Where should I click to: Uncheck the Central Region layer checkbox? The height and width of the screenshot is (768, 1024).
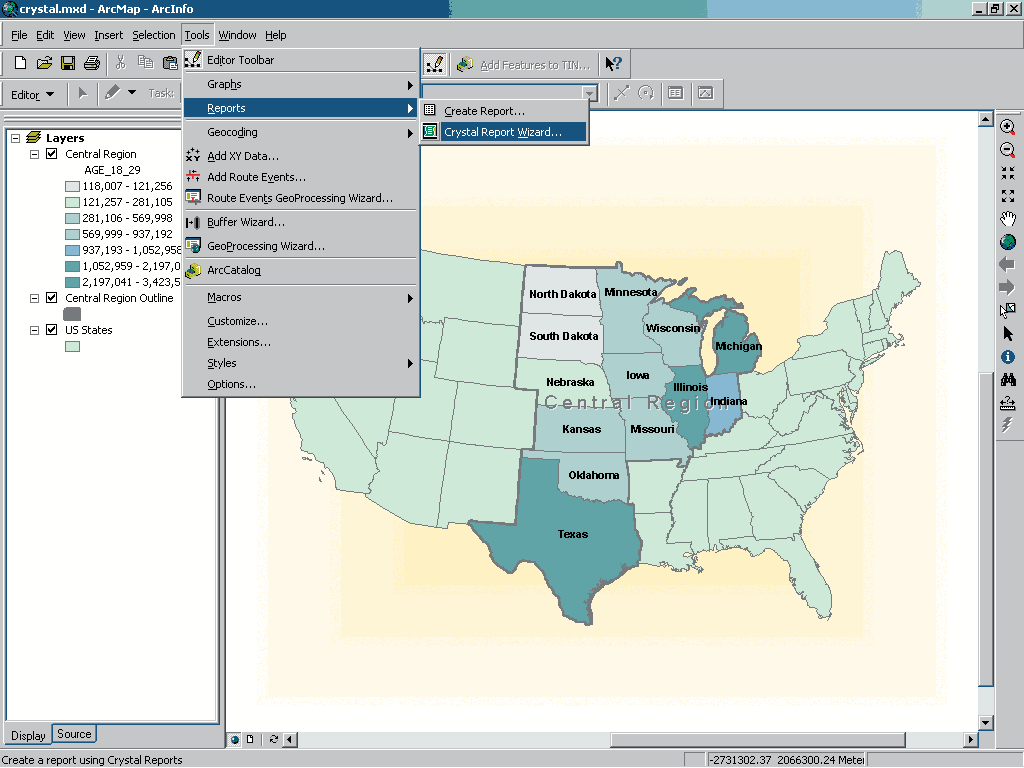pos(52,154)
